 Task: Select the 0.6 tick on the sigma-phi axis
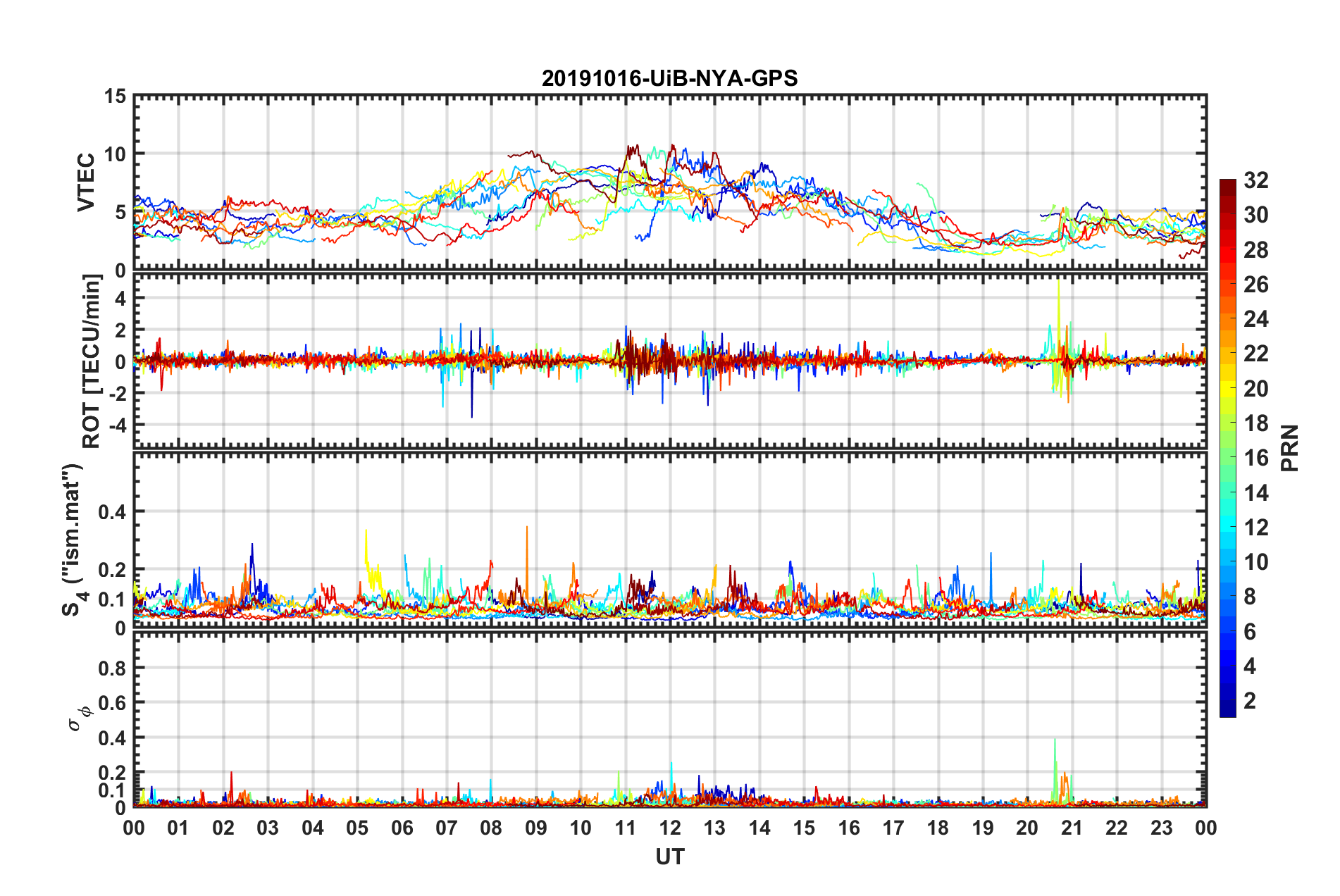tap(112, 703)
